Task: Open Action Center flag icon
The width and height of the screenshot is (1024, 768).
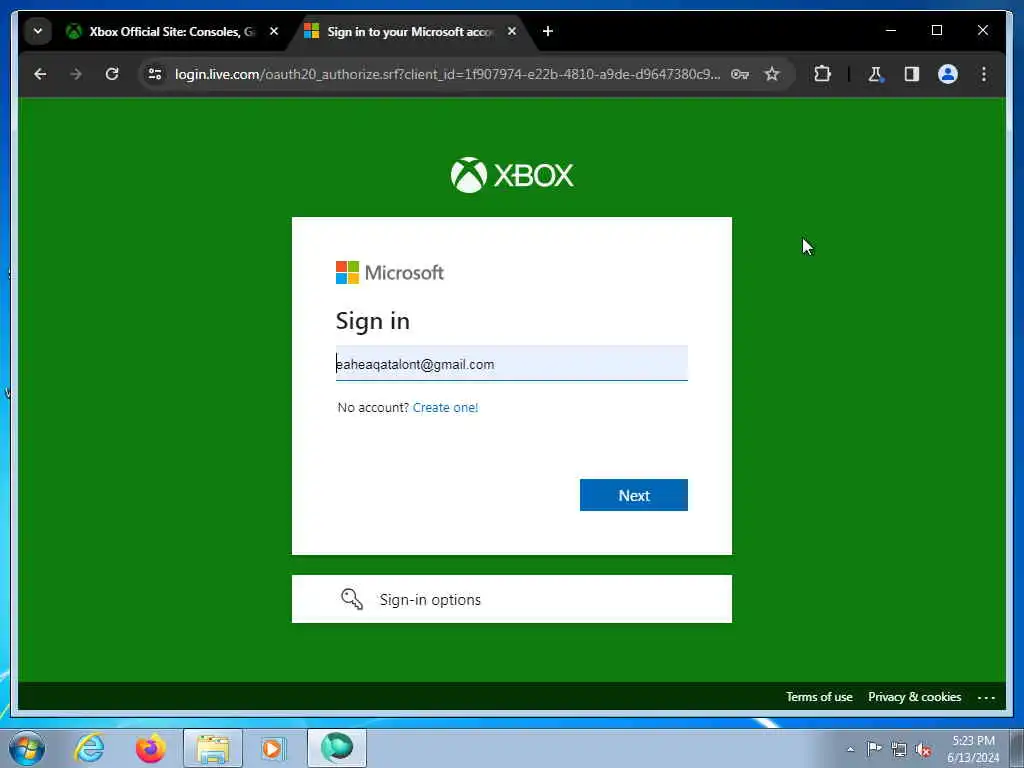Action: pos(874,749)
